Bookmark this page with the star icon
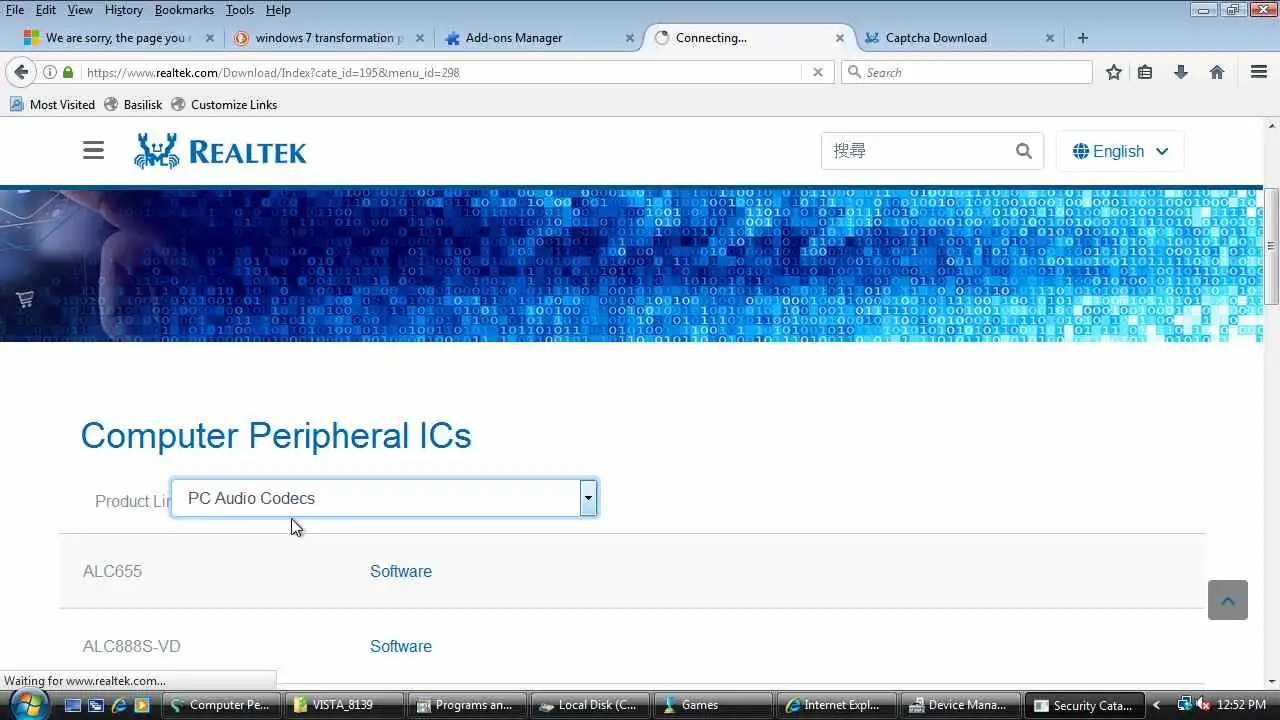Screen dimensions: 1280x720 tap(1113, 72)
